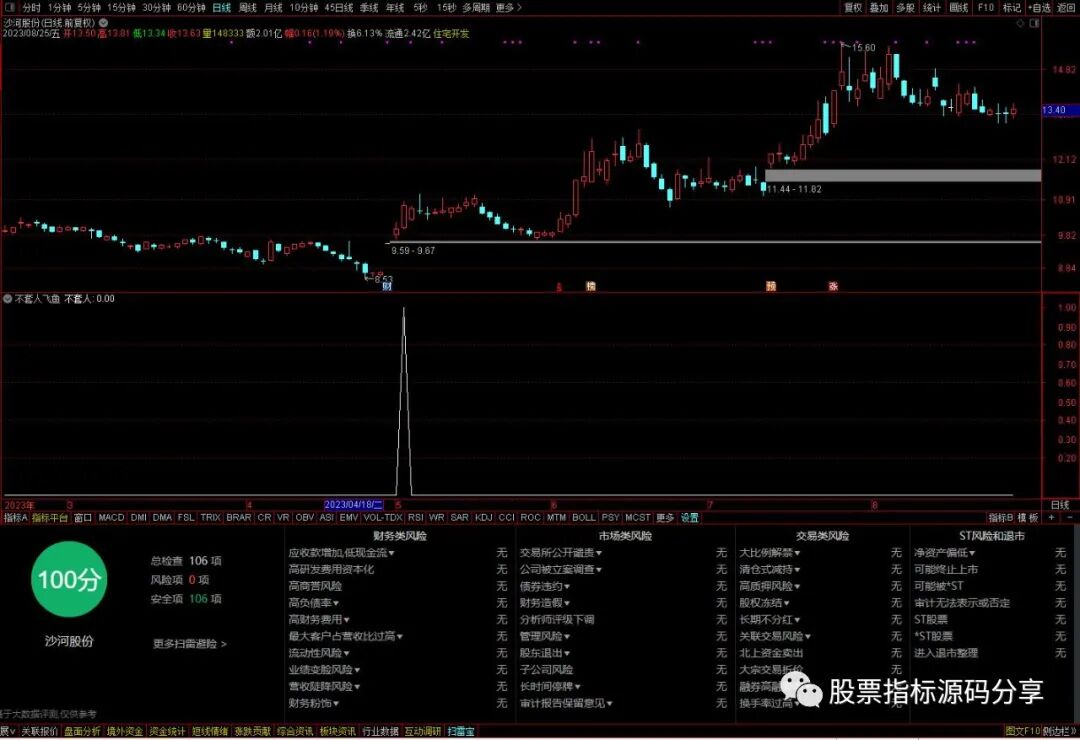Open the 行业数据 bottom tab
Image resolution: width=1080 pixels, height=740 pixels.
pyautogui.click(x=380, y=732)
